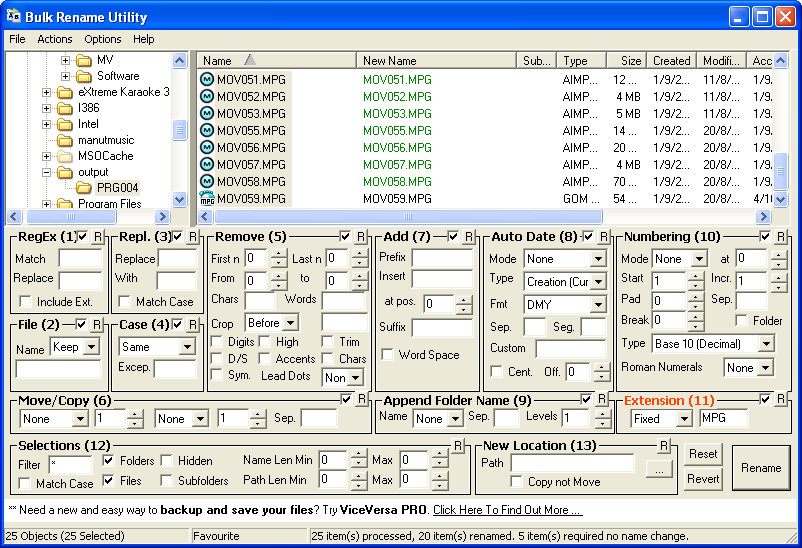Increase the First n spinner value
The width and height of the screenshot is (802, 548).
point(279,254)
